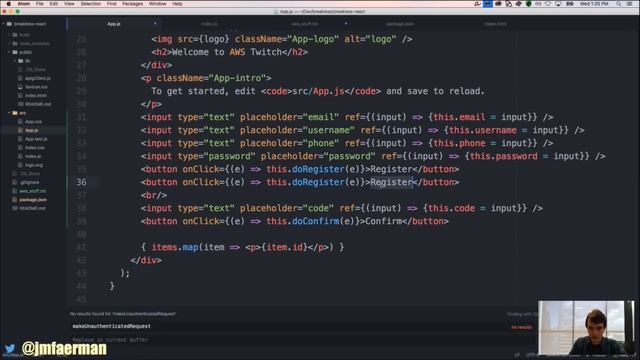The image size is (640, 360).
Task: Switch to the package.json editor tab
Action: tap(400, 24)
